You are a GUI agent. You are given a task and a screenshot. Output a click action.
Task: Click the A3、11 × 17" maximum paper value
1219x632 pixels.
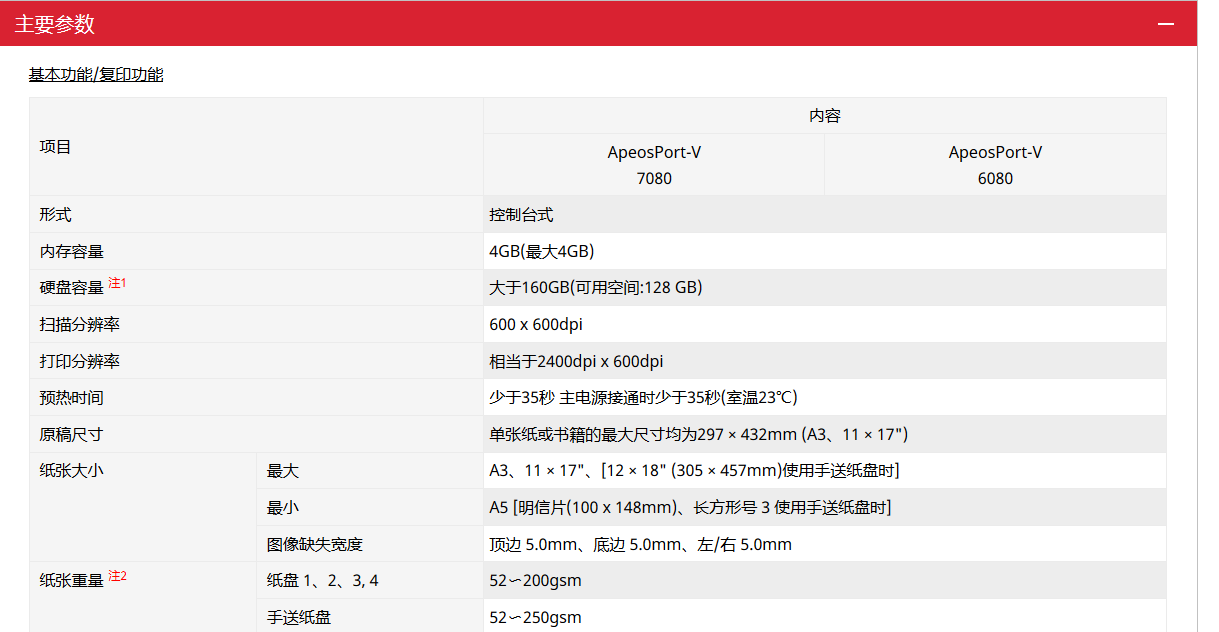694,471
